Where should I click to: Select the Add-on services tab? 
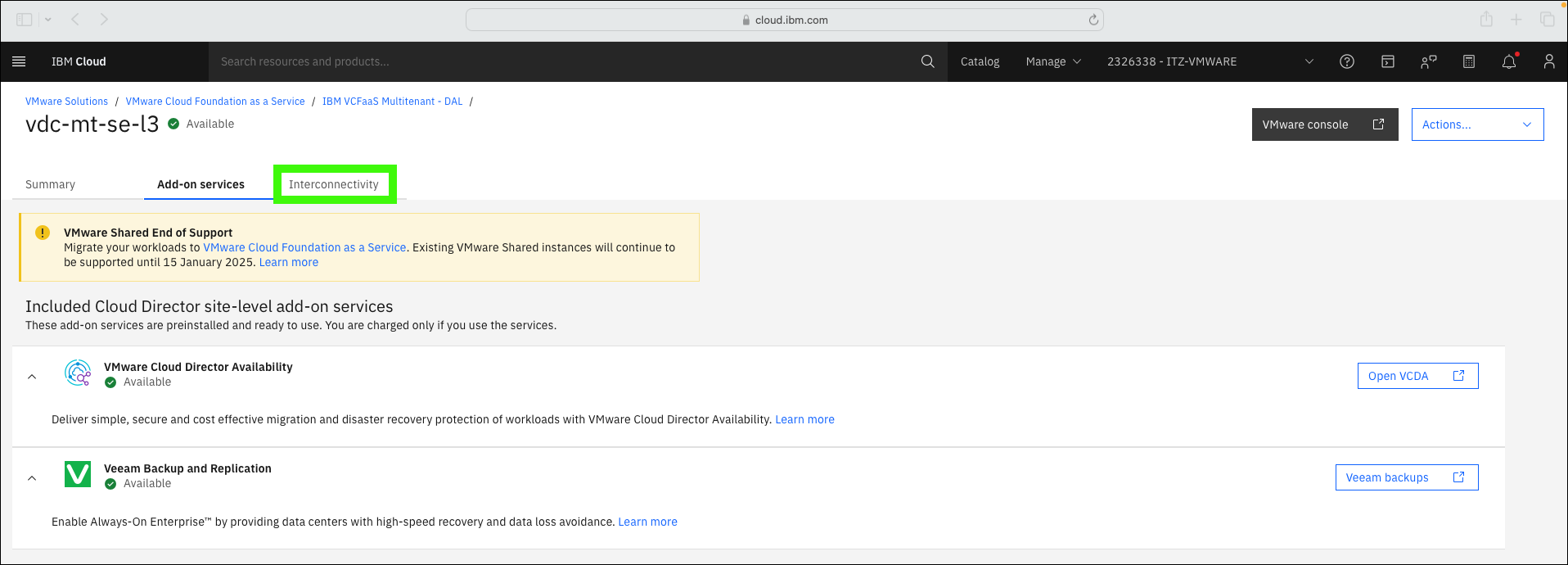(201, 184)
